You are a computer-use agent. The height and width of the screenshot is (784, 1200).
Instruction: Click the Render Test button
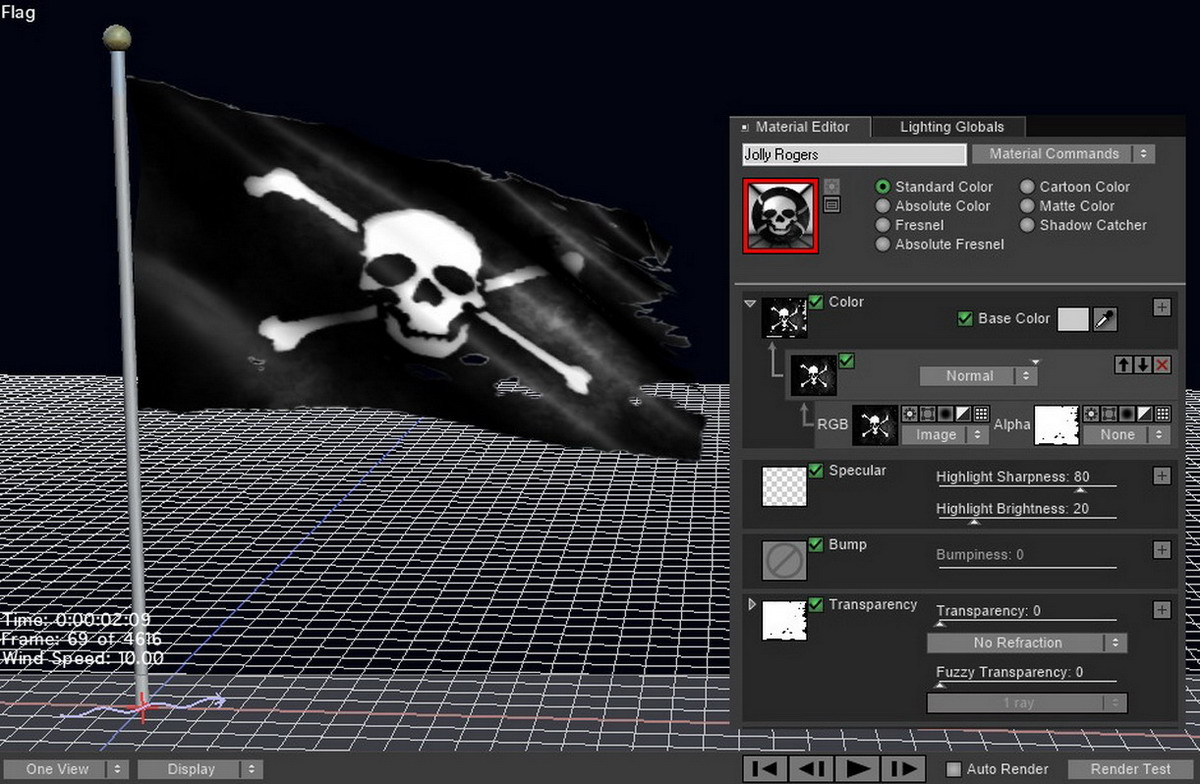pyautogui.click(x=1131, y=769)
